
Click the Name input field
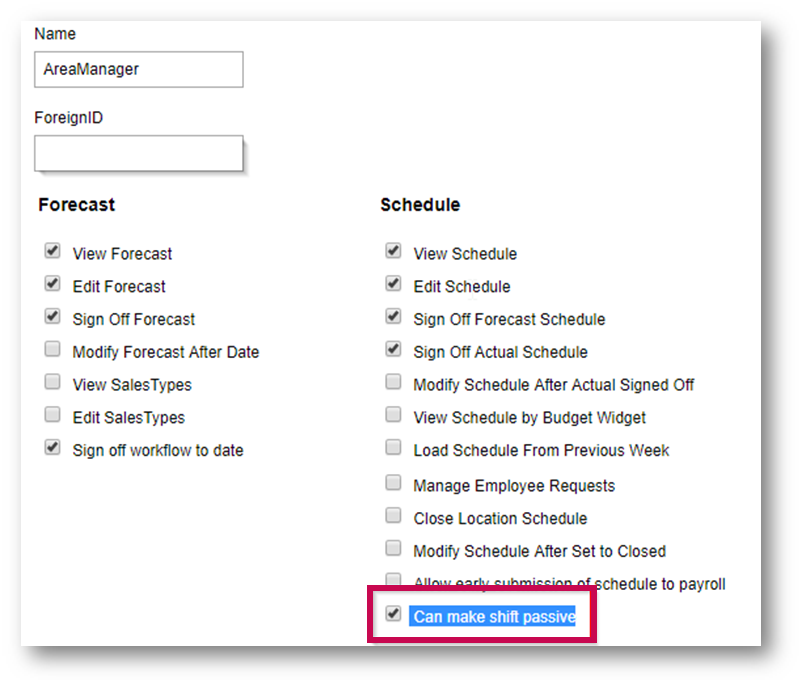click(138, 70)
